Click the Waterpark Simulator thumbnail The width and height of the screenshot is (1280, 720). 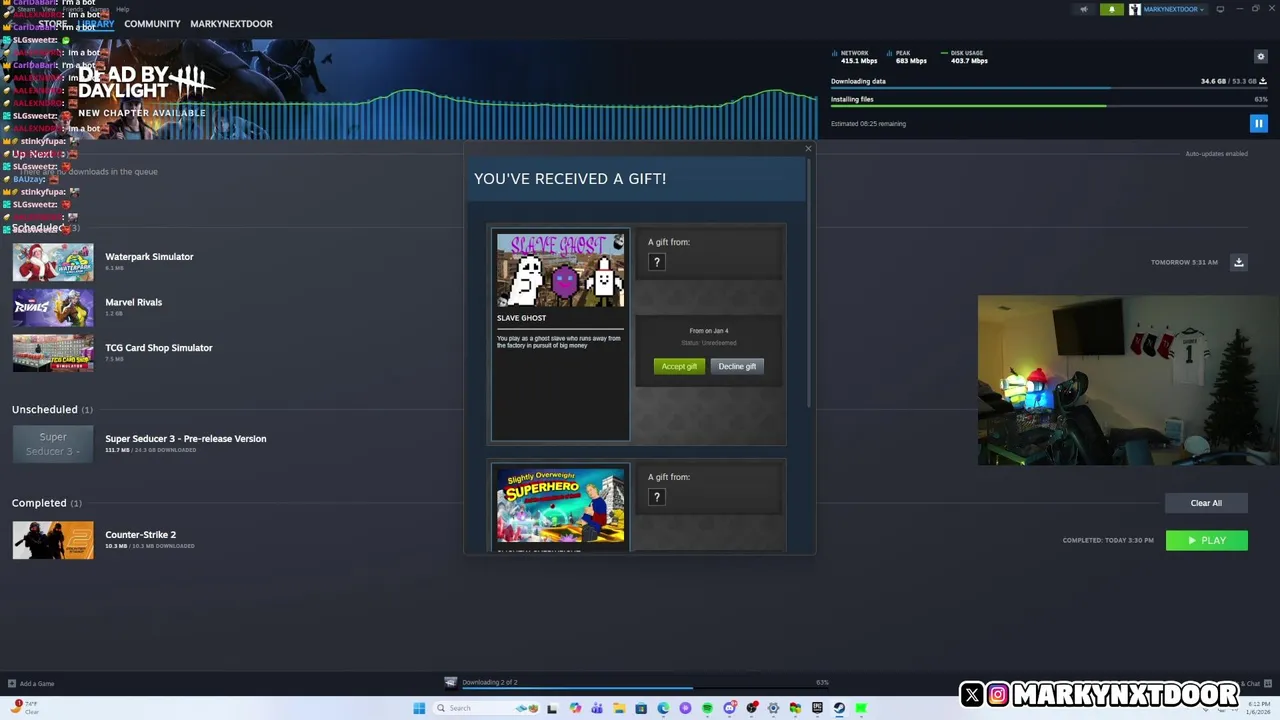(x=53, y=262)
